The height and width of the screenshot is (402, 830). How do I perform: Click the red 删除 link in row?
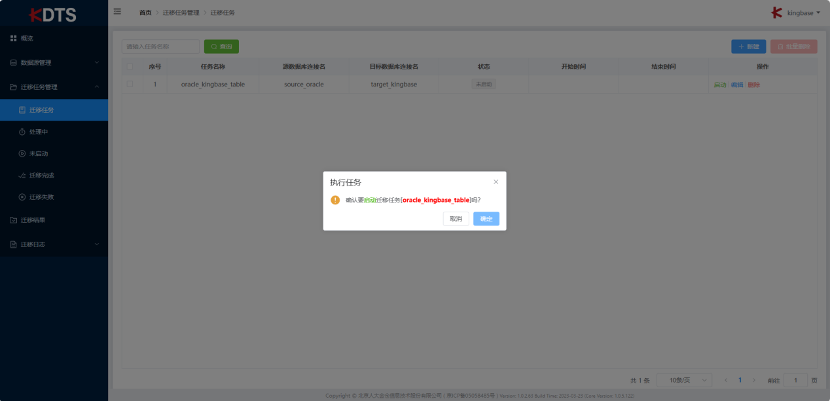(x=753, y=85)
